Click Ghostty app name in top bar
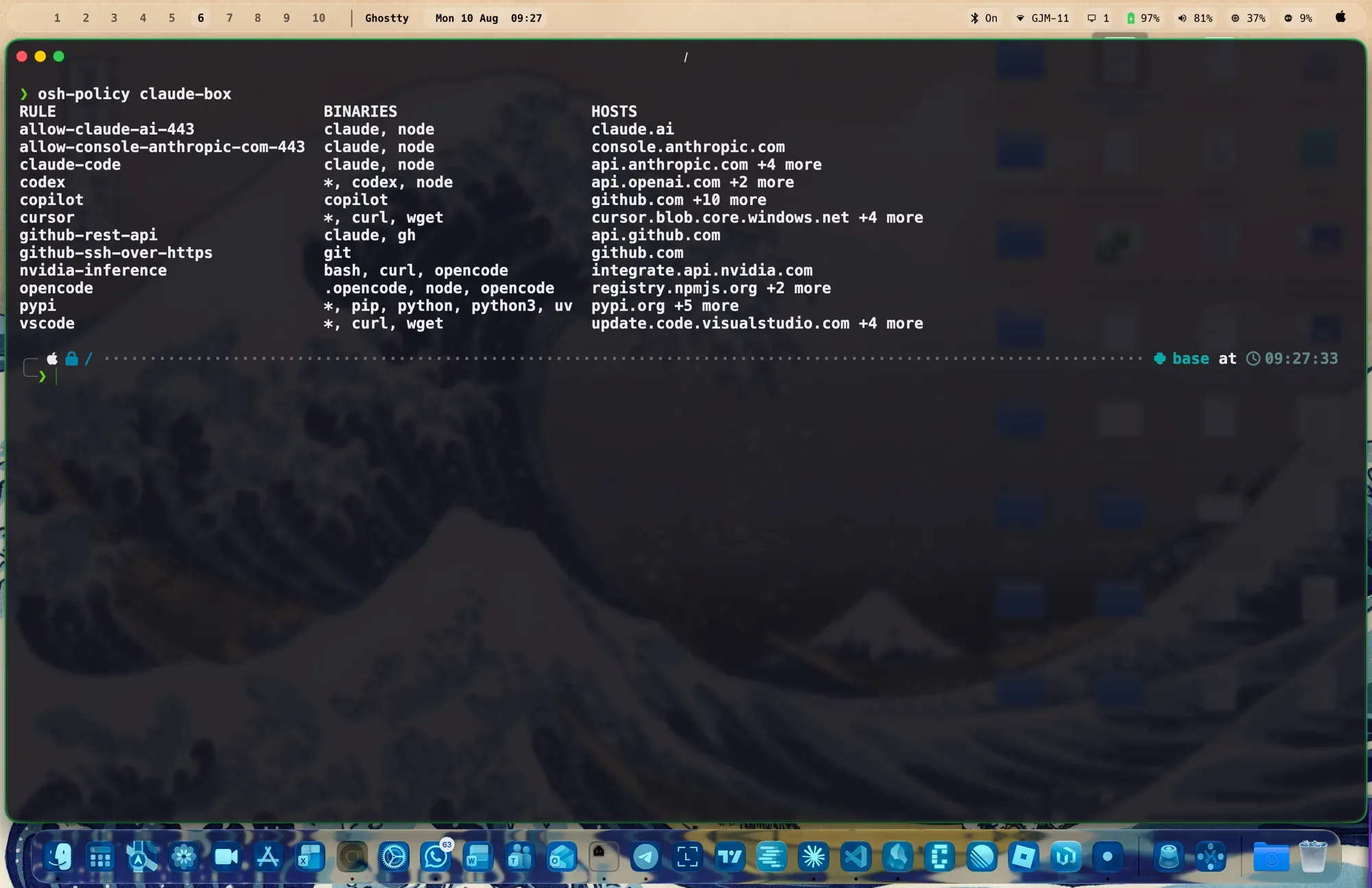This screenshot has width=1372, height=888. [387, 18]
